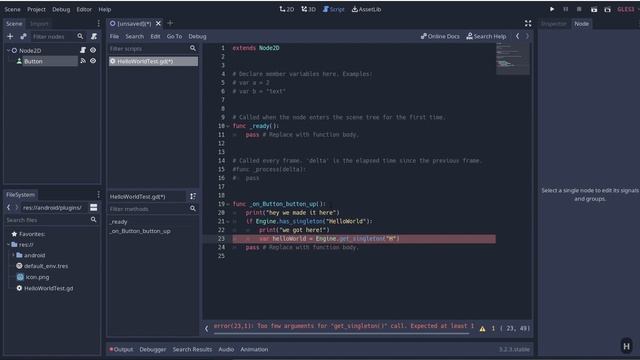Pause the running scene
640x360 pixels.
(x=565, y=9)
